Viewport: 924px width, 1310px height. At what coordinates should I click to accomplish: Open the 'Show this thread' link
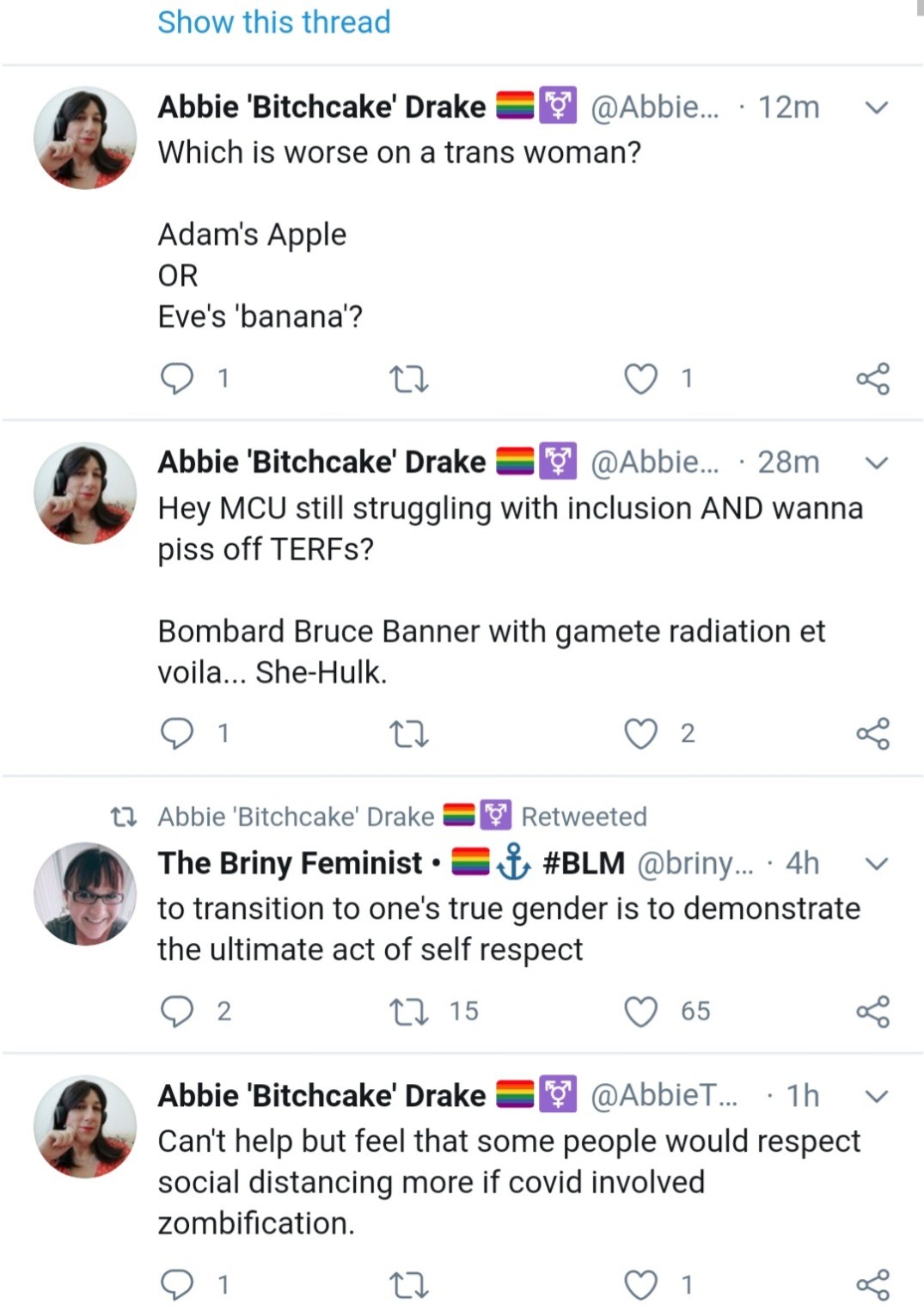point(273,22)
